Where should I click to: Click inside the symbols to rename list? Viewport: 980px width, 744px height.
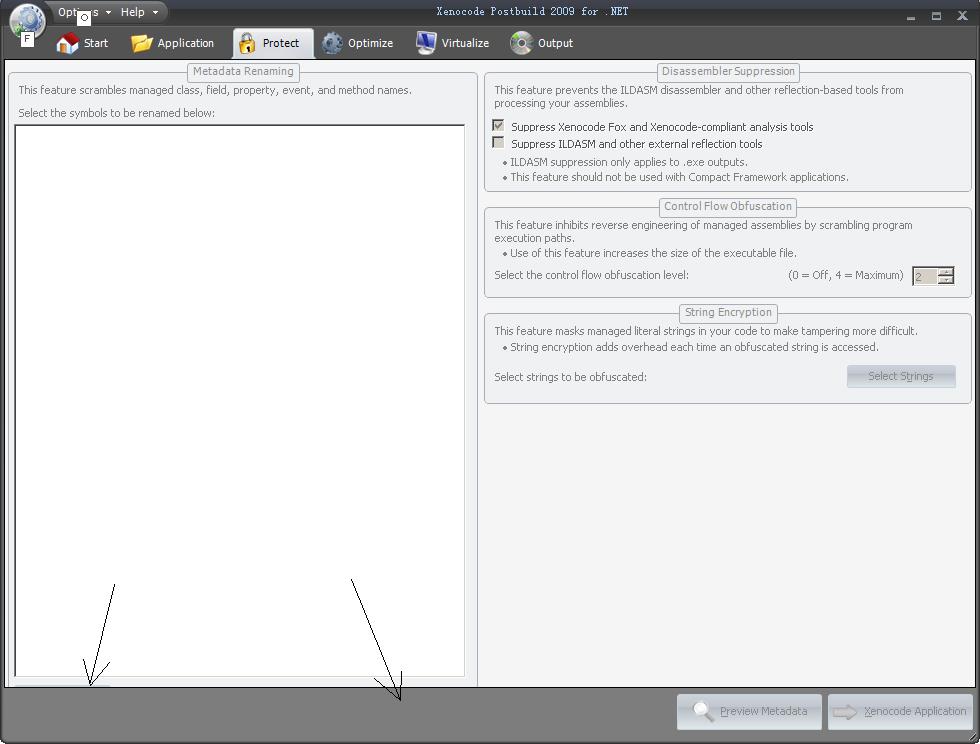tap(239, 400)
